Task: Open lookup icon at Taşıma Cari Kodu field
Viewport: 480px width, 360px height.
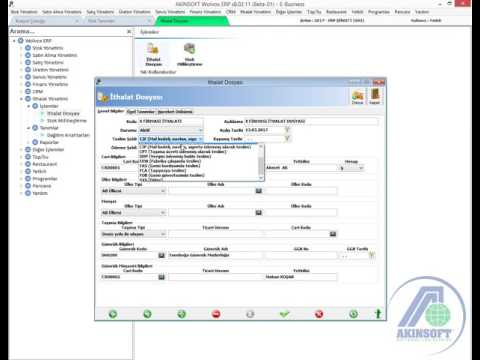Action: coord(333,234)
